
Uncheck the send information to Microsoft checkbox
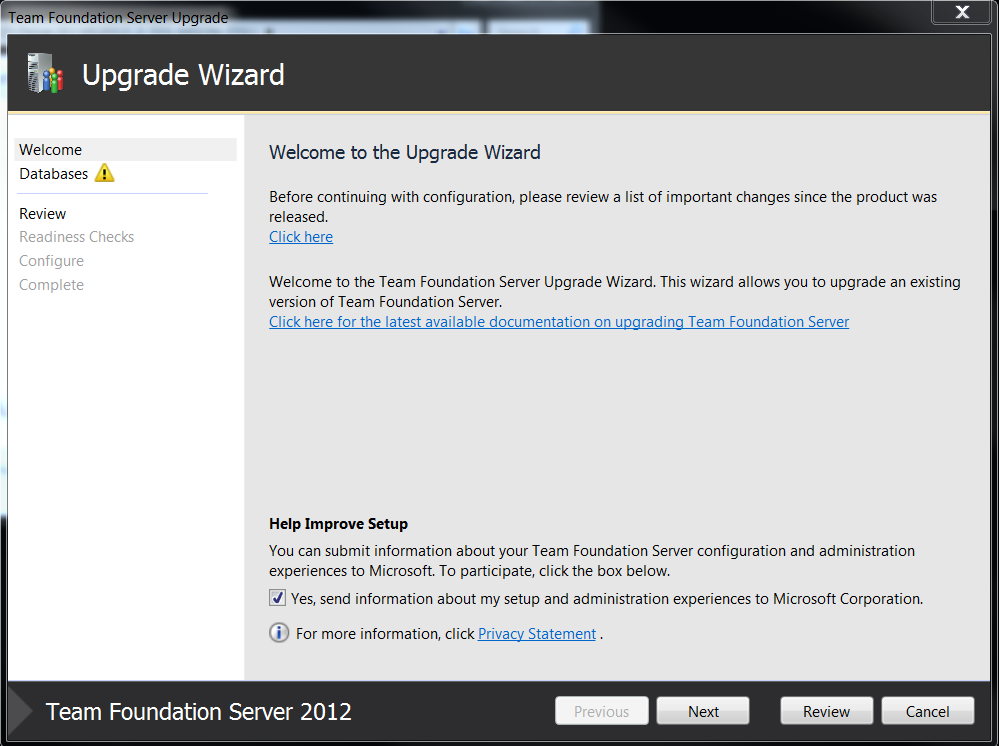(277, 598)
